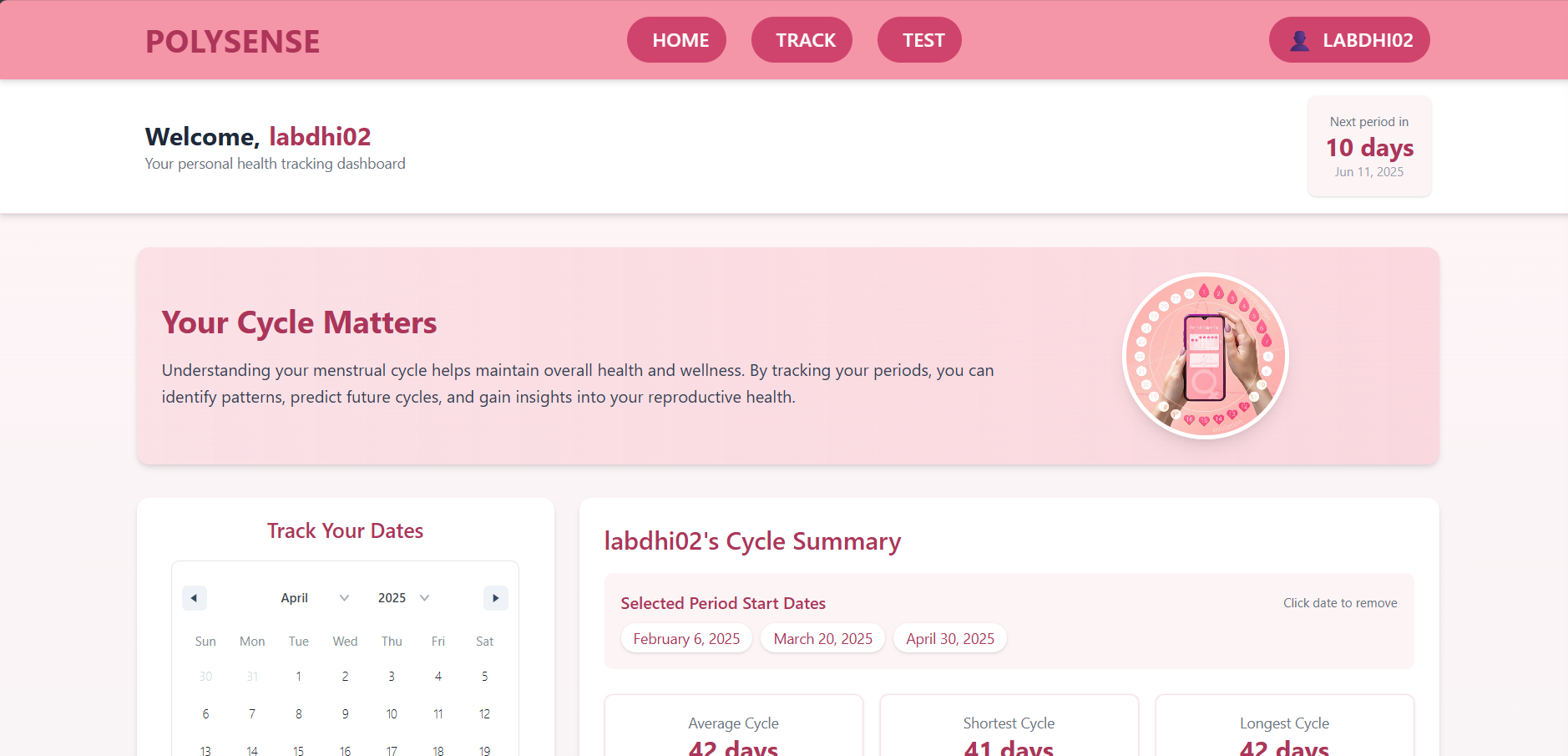Select April 3 in calendar
Viewport: 1568px width, 756px height.
tap(392, 677)
